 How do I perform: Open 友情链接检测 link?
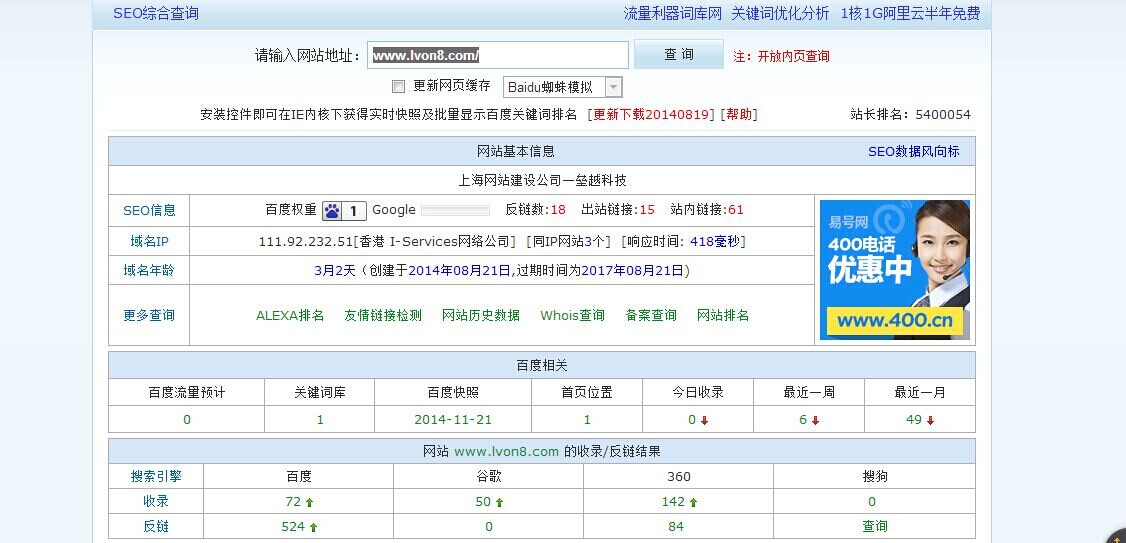coord(383,315)
